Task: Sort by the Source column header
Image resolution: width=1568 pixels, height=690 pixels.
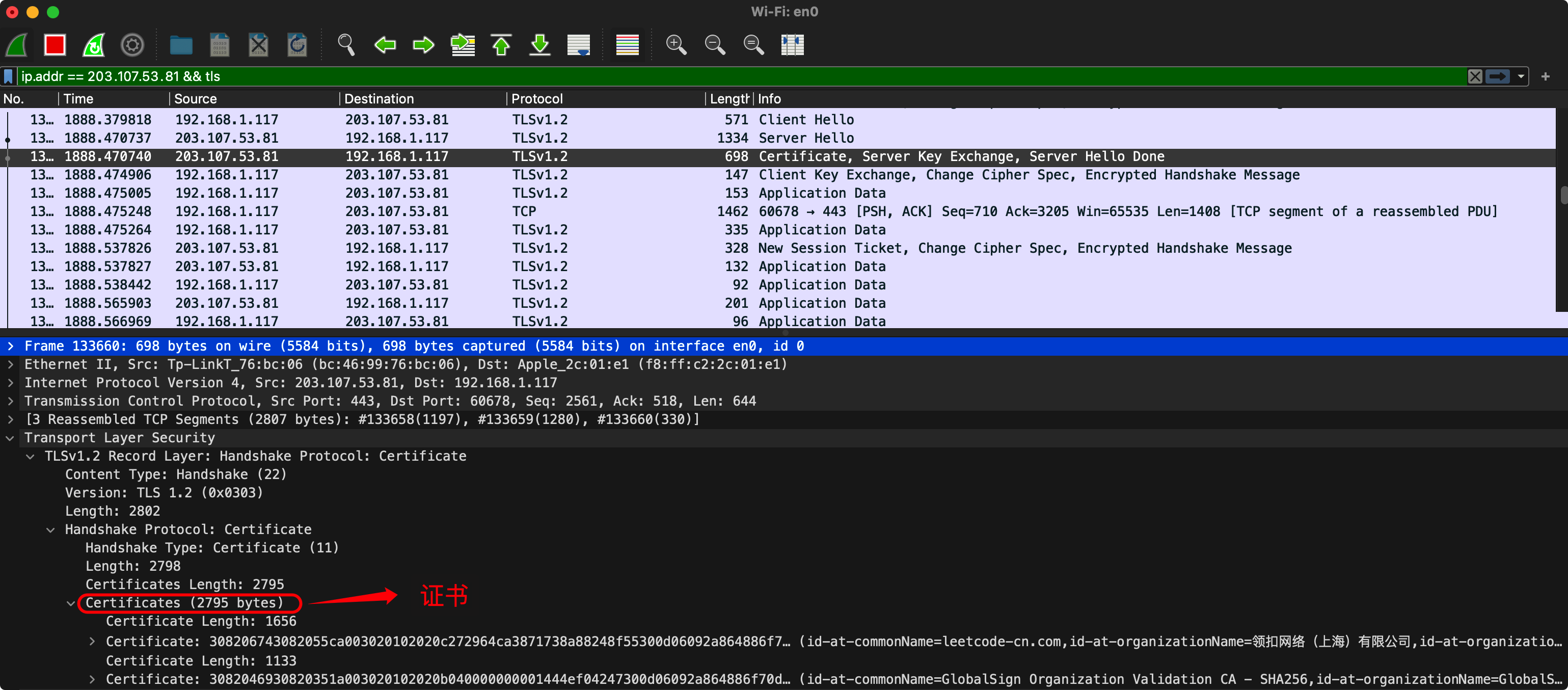Action: tap(254, 99)
